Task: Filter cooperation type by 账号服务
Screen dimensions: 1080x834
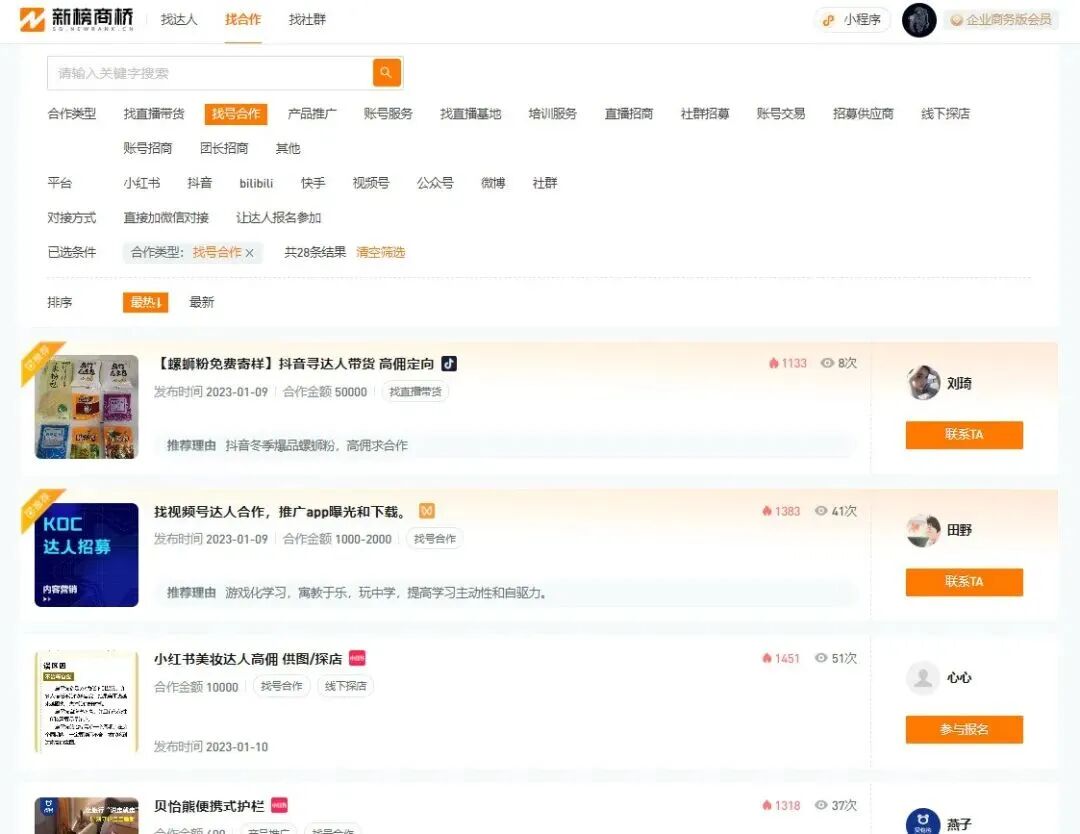Action: click(388, 114)
